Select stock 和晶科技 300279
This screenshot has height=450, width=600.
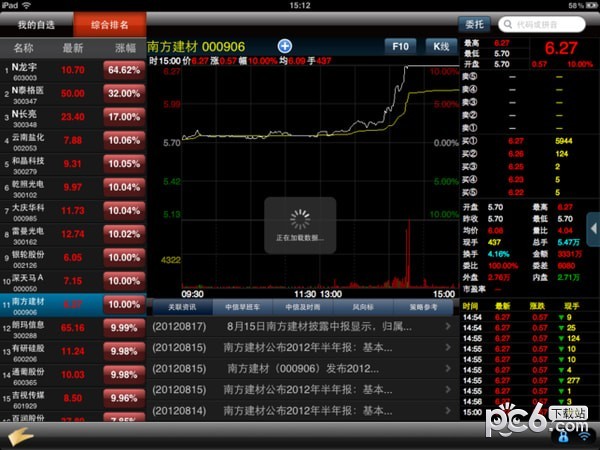(73, 164)
